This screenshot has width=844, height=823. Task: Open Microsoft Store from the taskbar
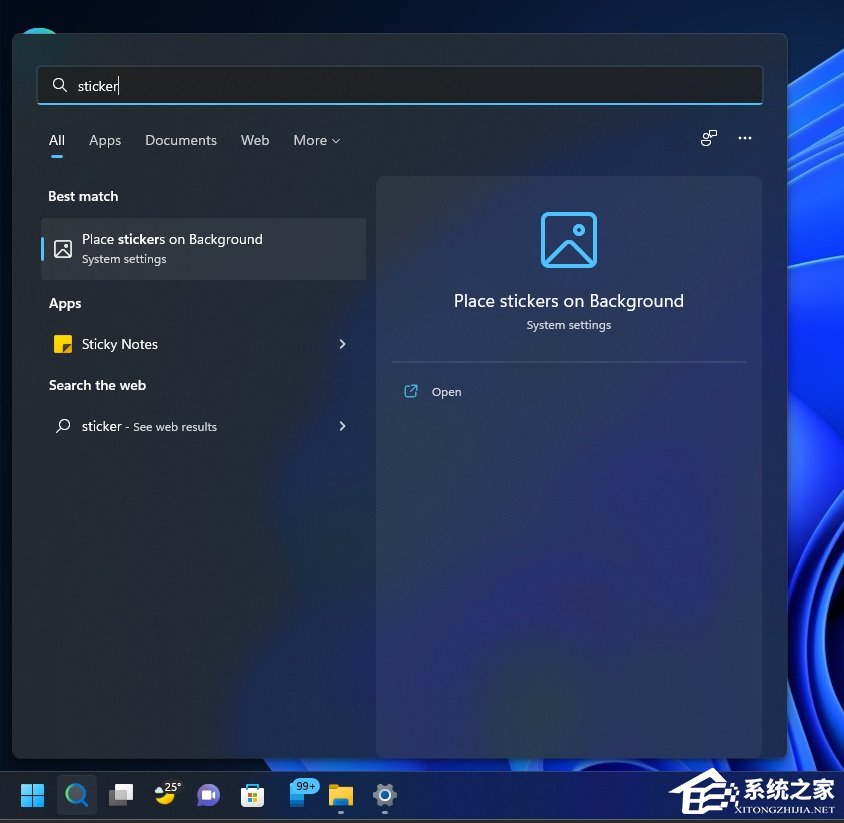coord(252,795)
